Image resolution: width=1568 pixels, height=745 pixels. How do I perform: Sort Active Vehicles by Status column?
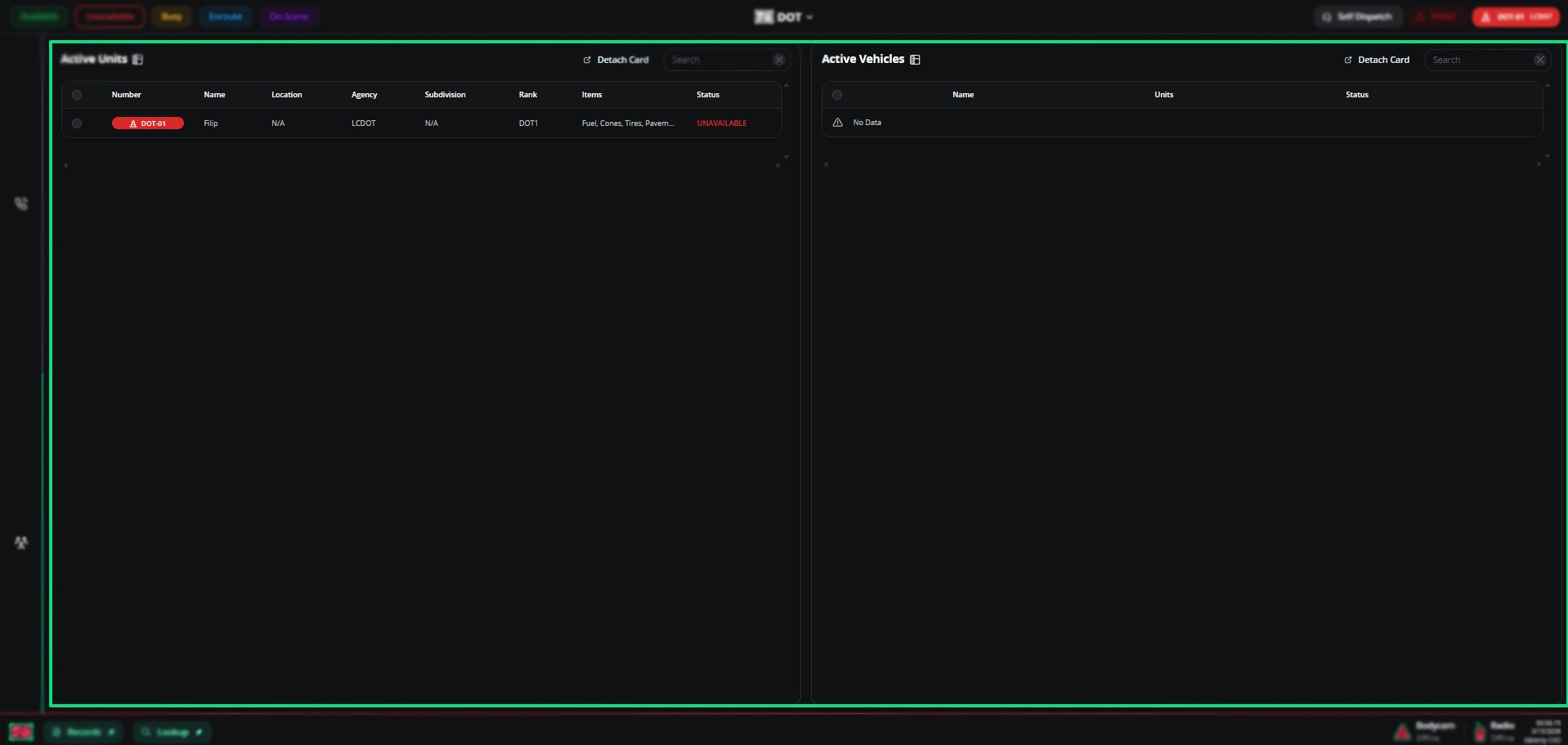coord(1357,95)
